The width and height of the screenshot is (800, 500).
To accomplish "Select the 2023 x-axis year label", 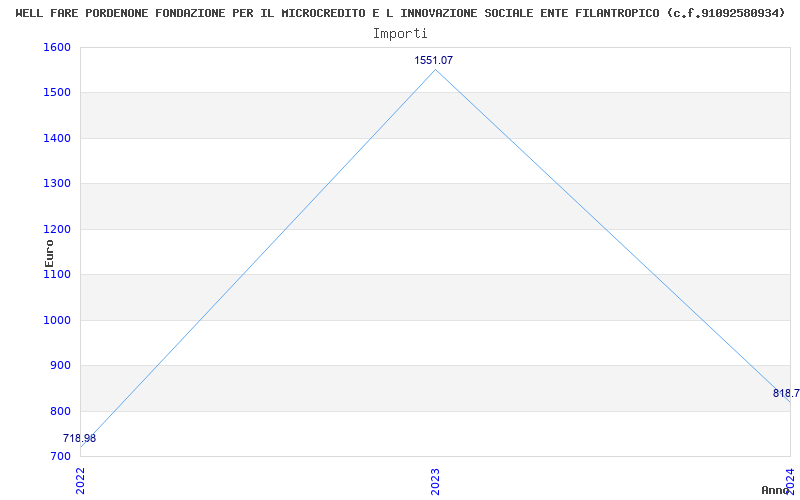I will pos(435,481).
